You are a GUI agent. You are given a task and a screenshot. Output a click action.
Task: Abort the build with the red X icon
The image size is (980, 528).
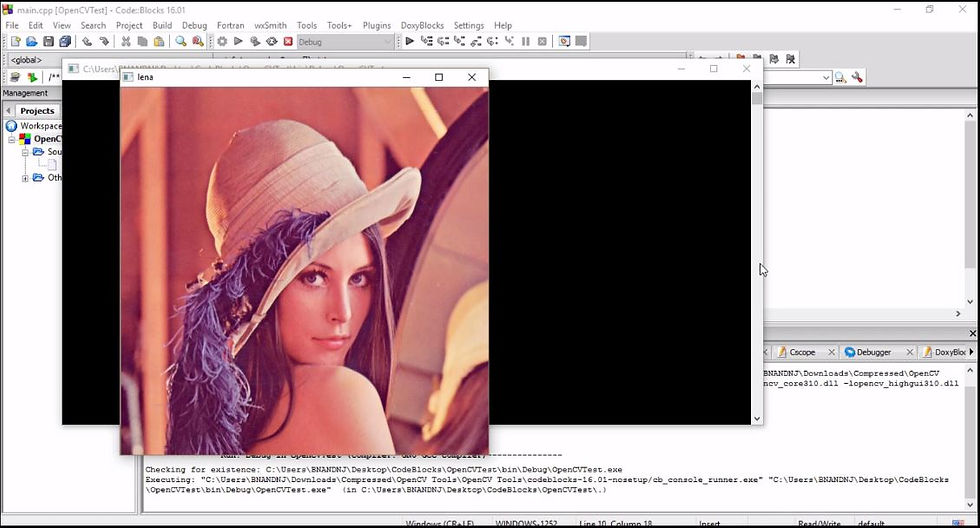point(288,41)
